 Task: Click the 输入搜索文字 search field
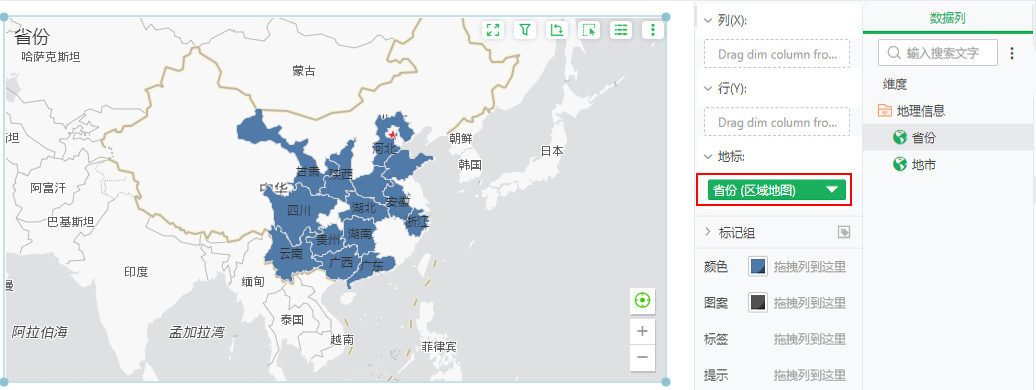pos(938,53)
